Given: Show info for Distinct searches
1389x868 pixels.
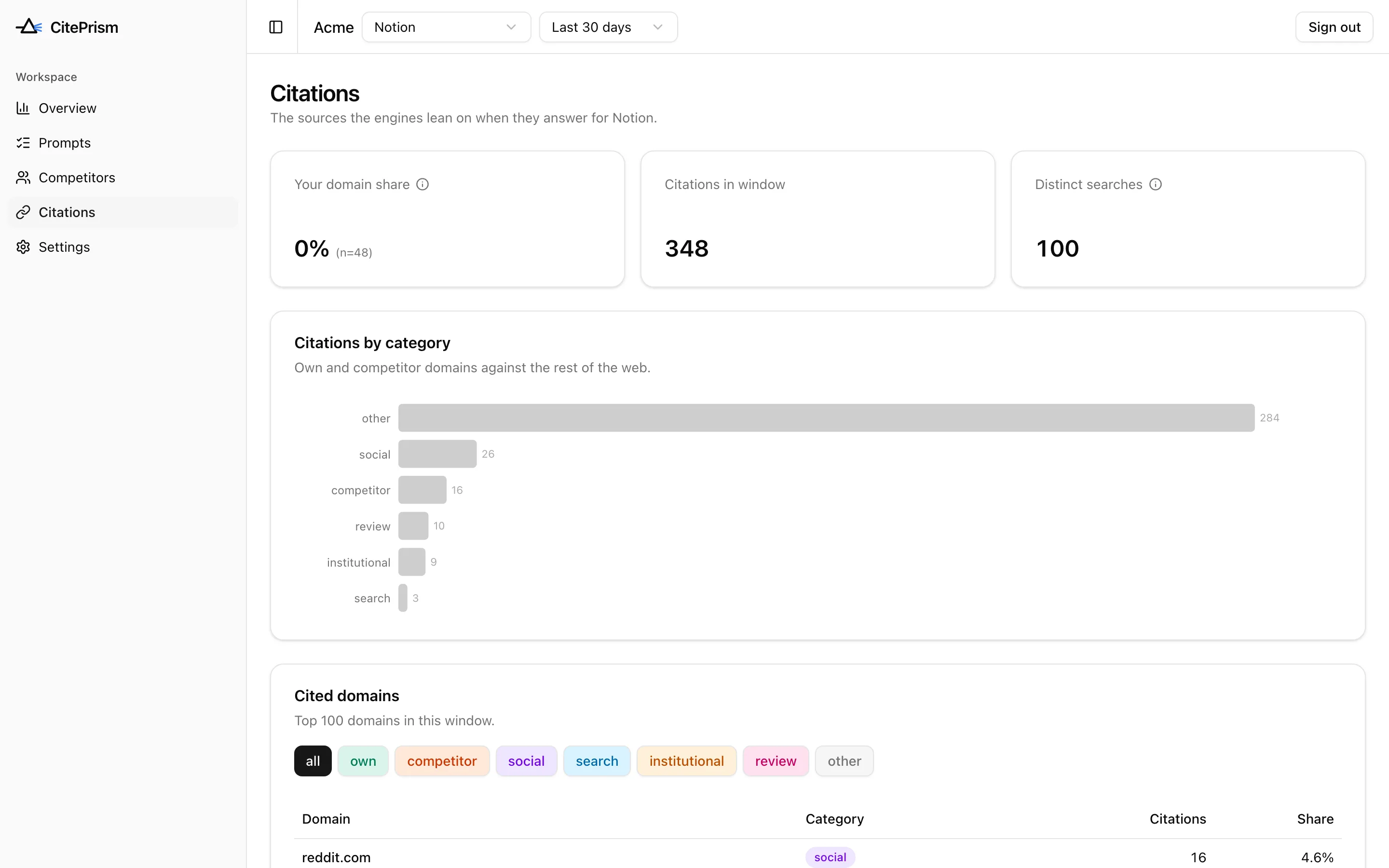Looking at the screenshot, I should point(1156,184).
